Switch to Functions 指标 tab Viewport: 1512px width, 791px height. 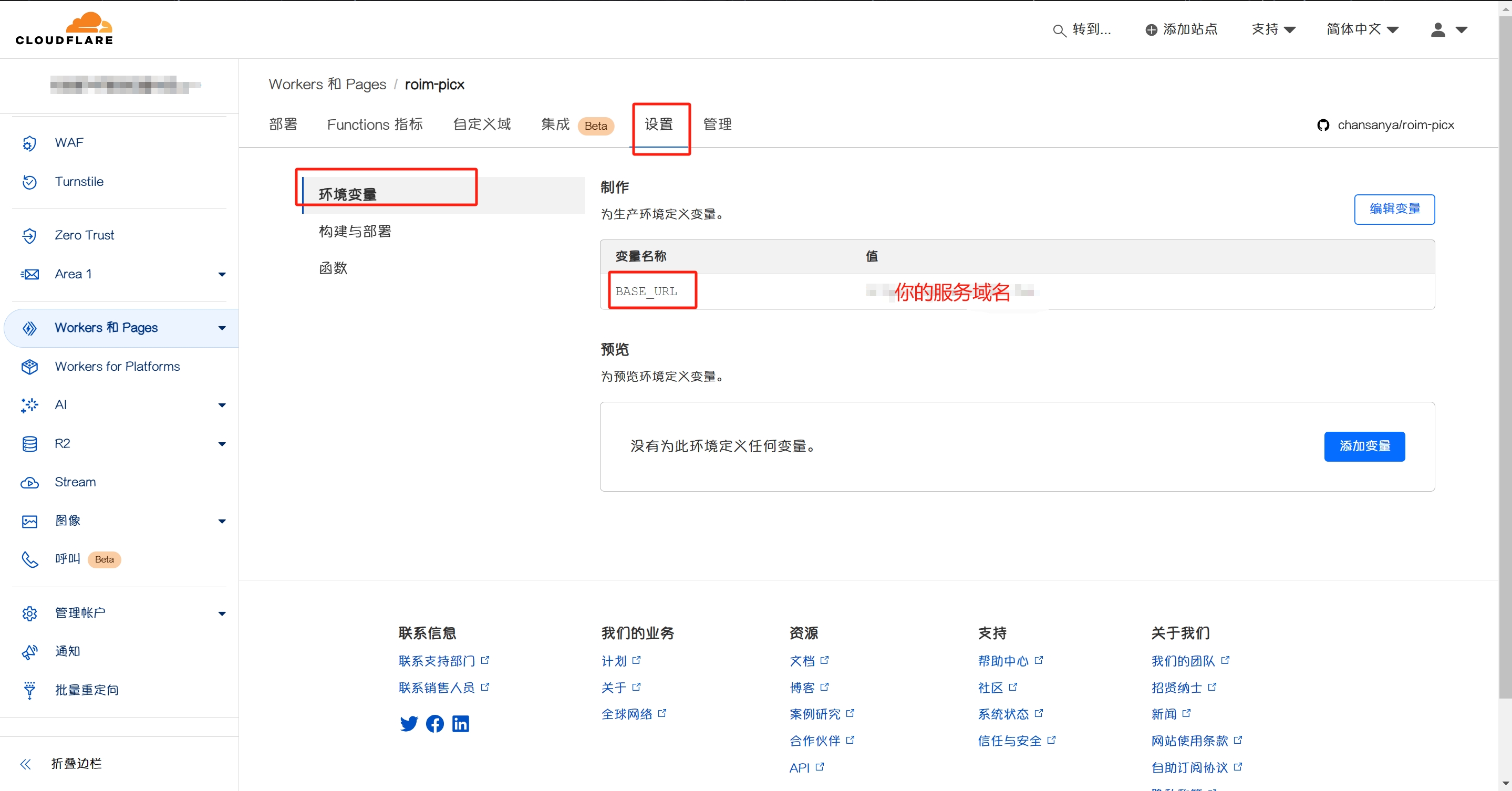tap(375, 124)
